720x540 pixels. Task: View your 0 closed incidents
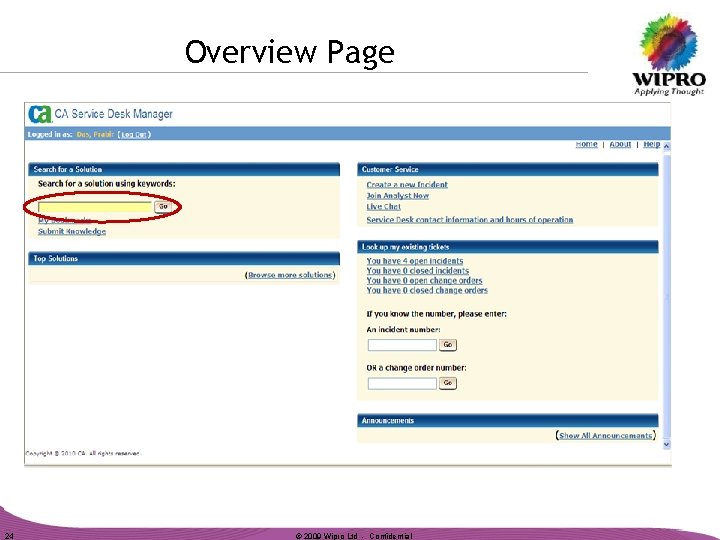pos(417,270)
